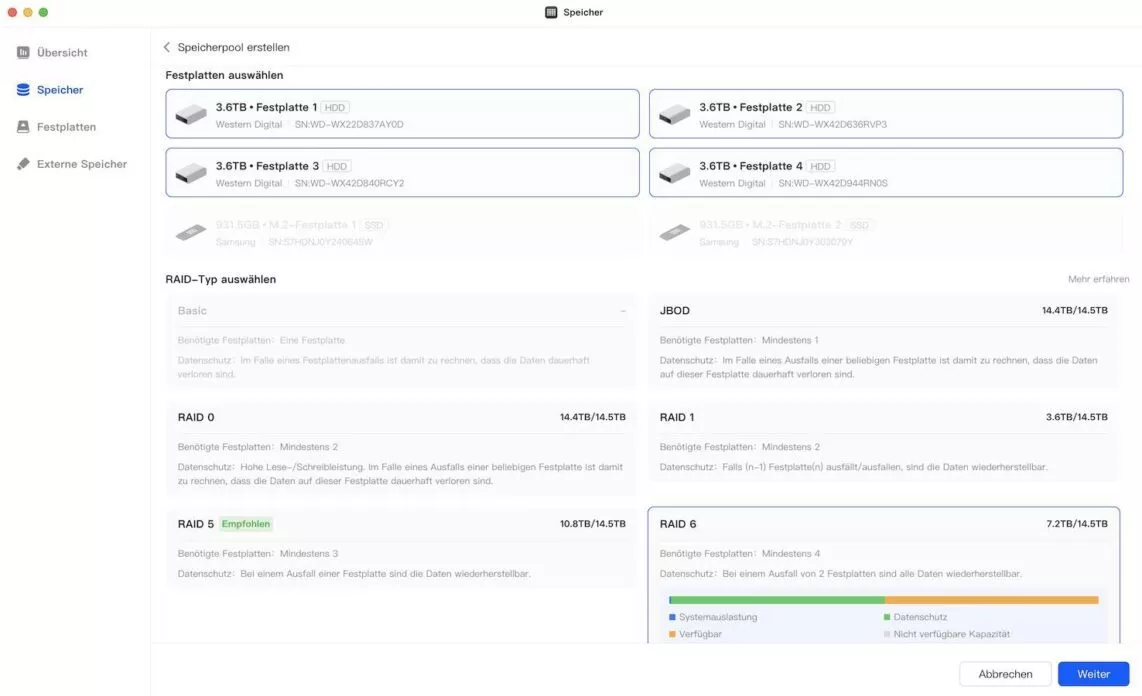Select the RAID 0 option
This screenshot has width=1142, height=696.
point(401,448)
